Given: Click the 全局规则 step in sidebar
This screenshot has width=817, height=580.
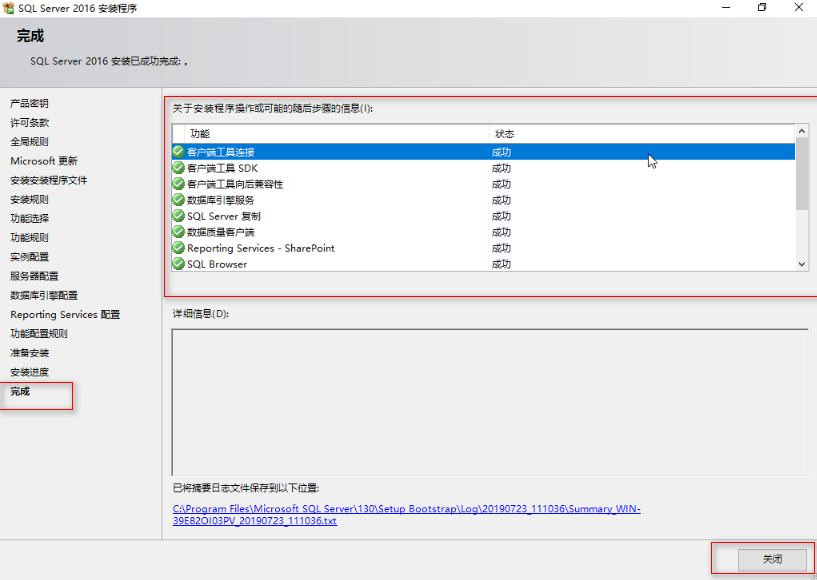Looking at the screenshot, I should [29, 141].
